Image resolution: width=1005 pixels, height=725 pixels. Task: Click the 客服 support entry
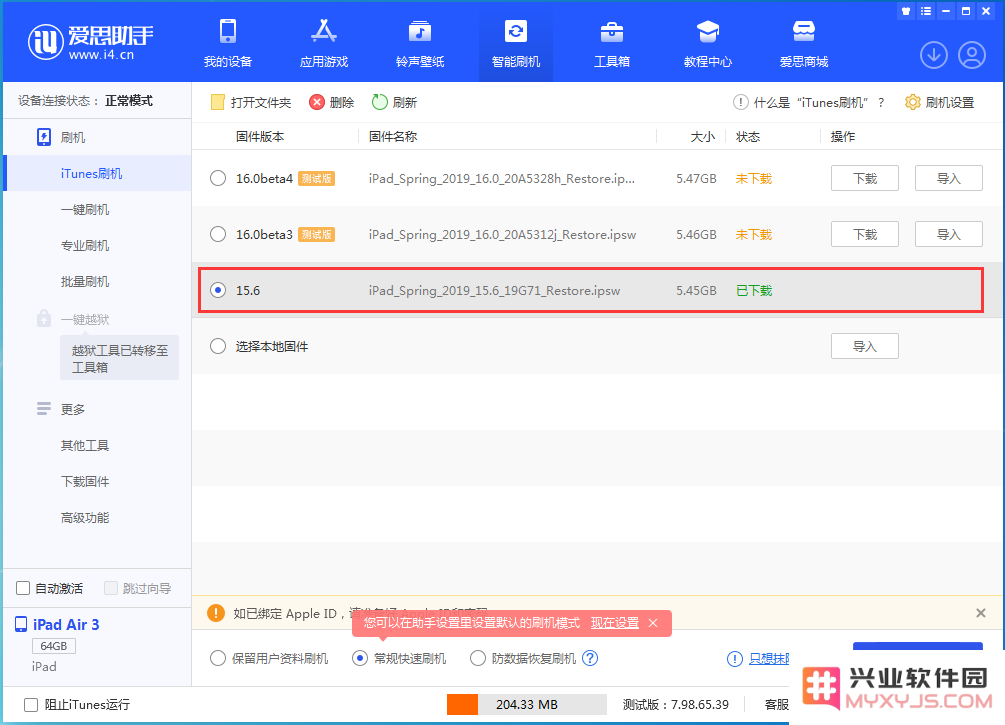click(x=776, y=704)
